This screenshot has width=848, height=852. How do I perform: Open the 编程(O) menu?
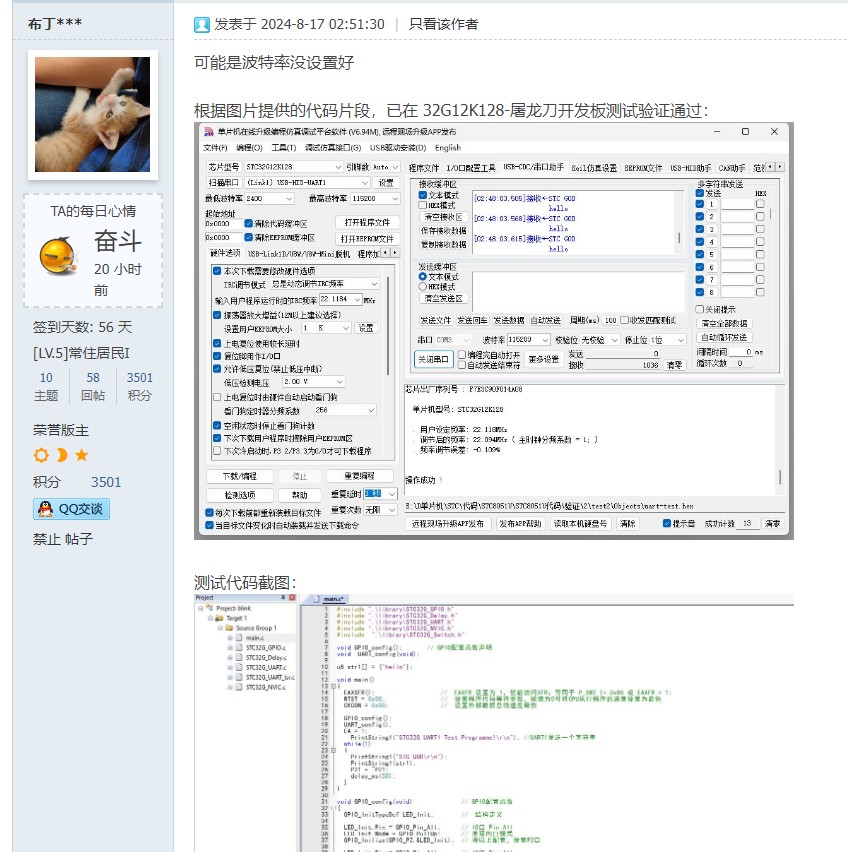coord(249,148)
